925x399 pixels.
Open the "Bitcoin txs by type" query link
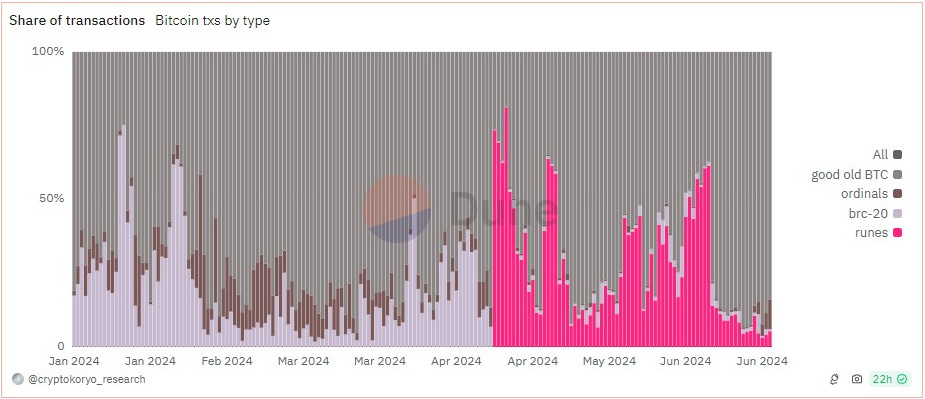(212, 20)
